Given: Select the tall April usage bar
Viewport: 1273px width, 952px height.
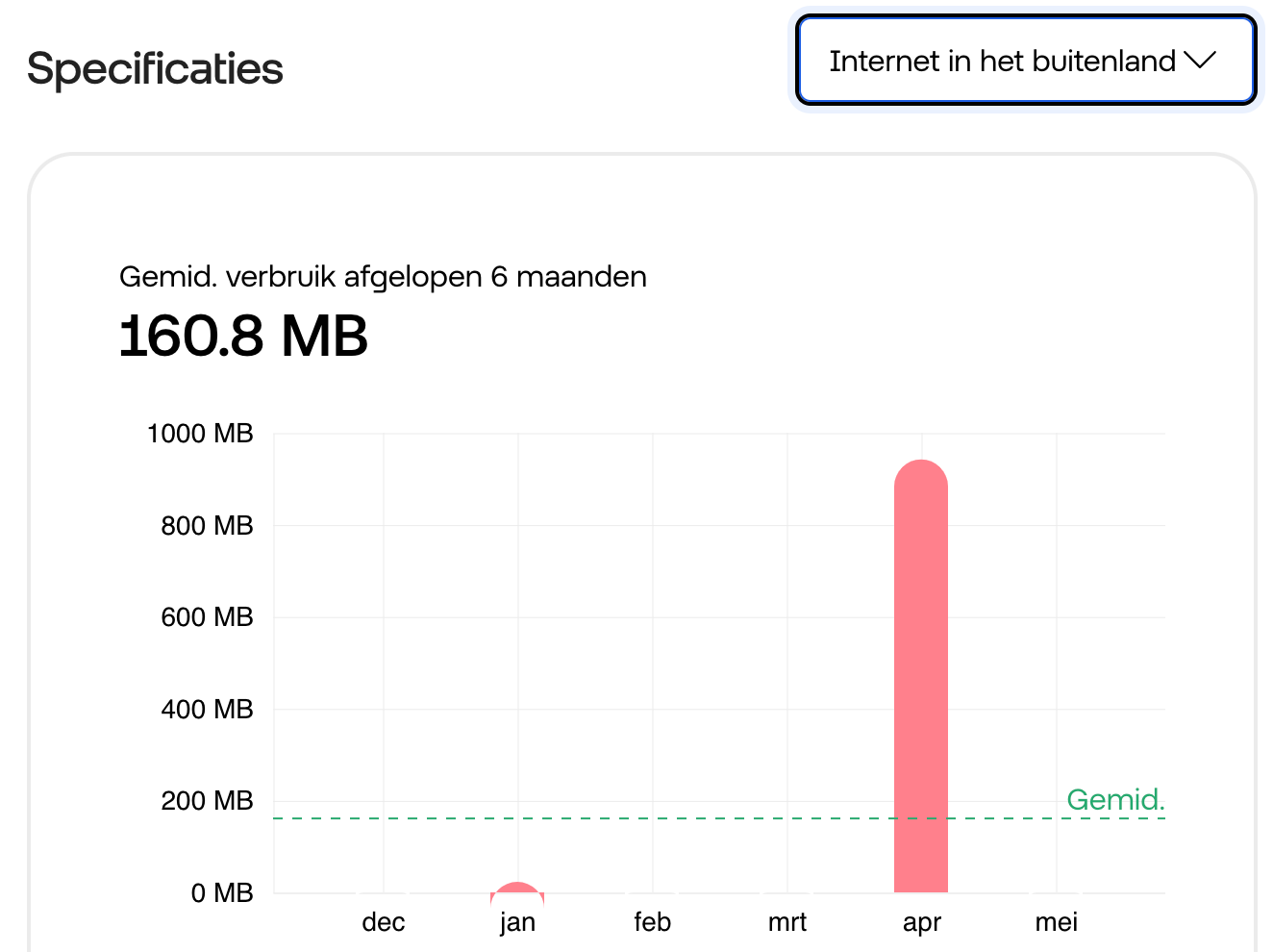Looking at the screenshot, I should (921, 676).
